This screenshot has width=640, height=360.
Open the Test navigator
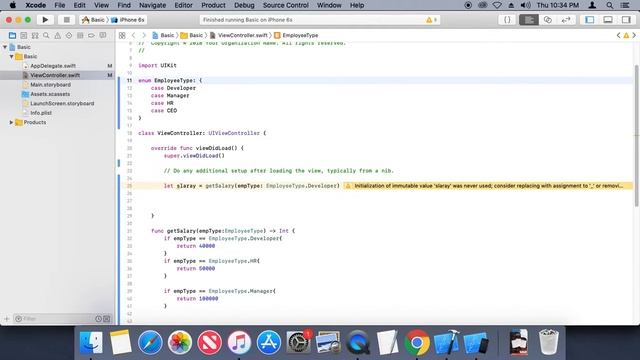point(69,36)
